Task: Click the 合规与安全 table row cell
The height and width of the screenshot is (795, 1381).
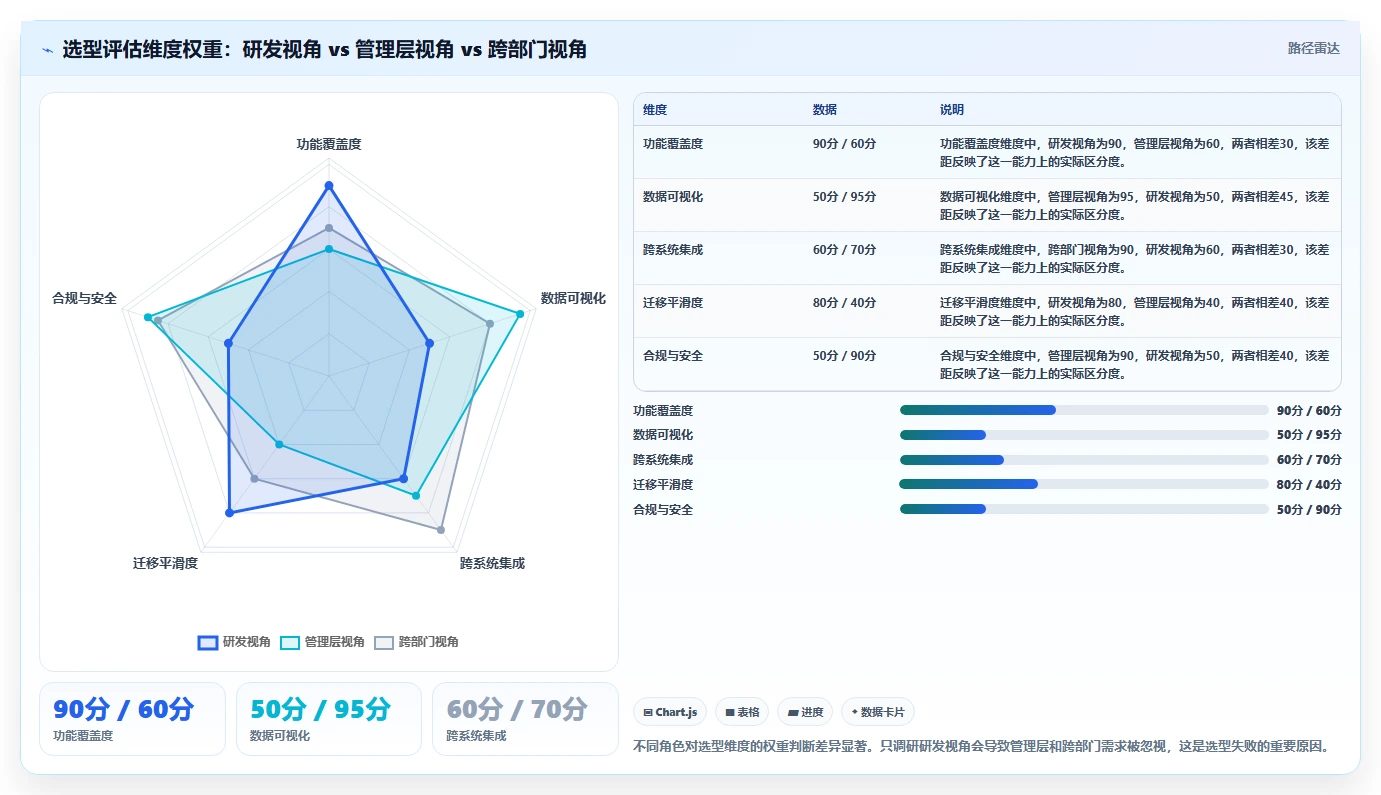Action: coord(673,356)
